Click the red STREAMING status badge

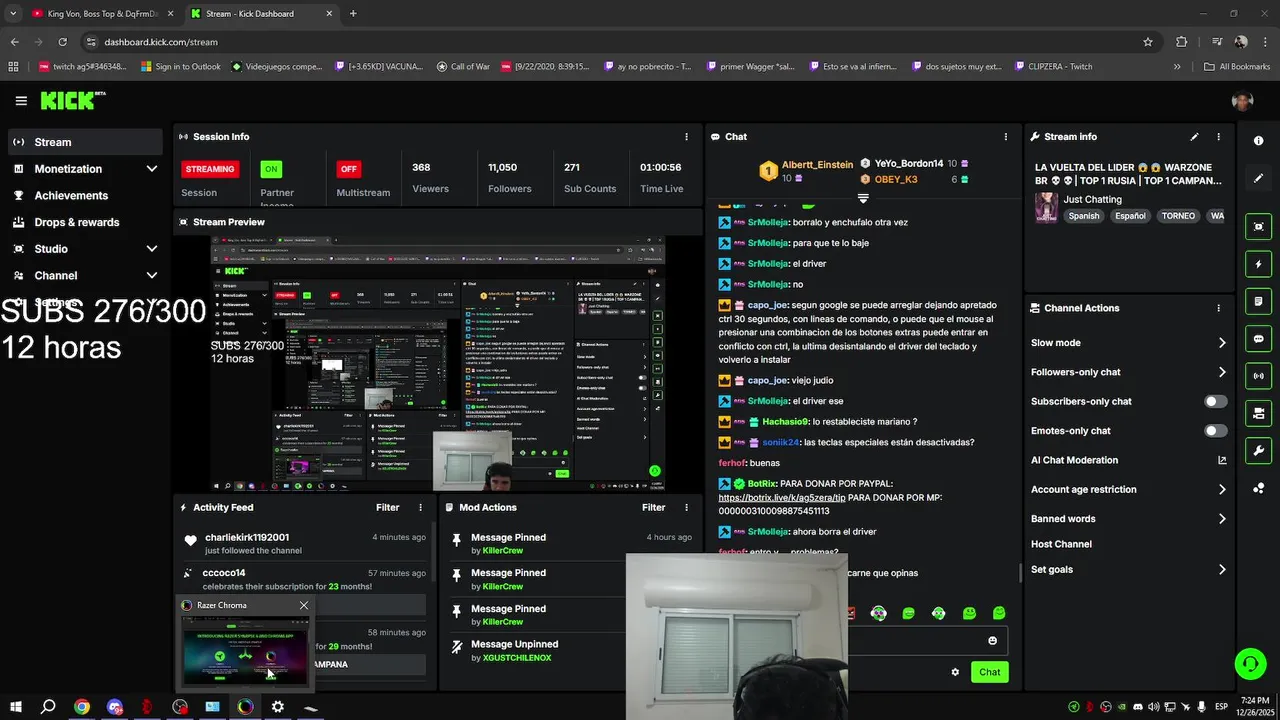pos(210,169)
